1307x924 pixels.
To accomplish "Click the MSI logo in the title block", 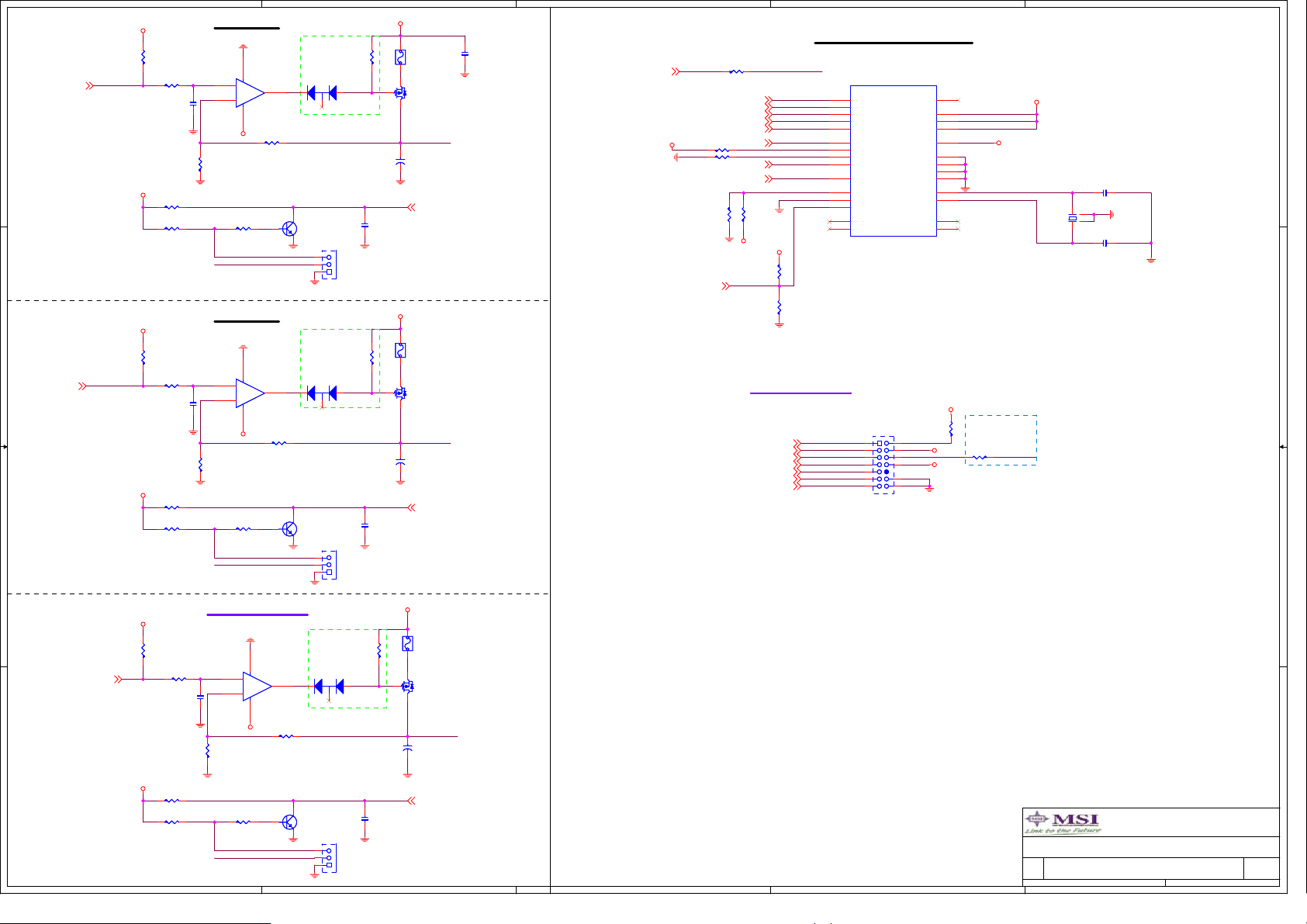I will (x=1063, y=822).
